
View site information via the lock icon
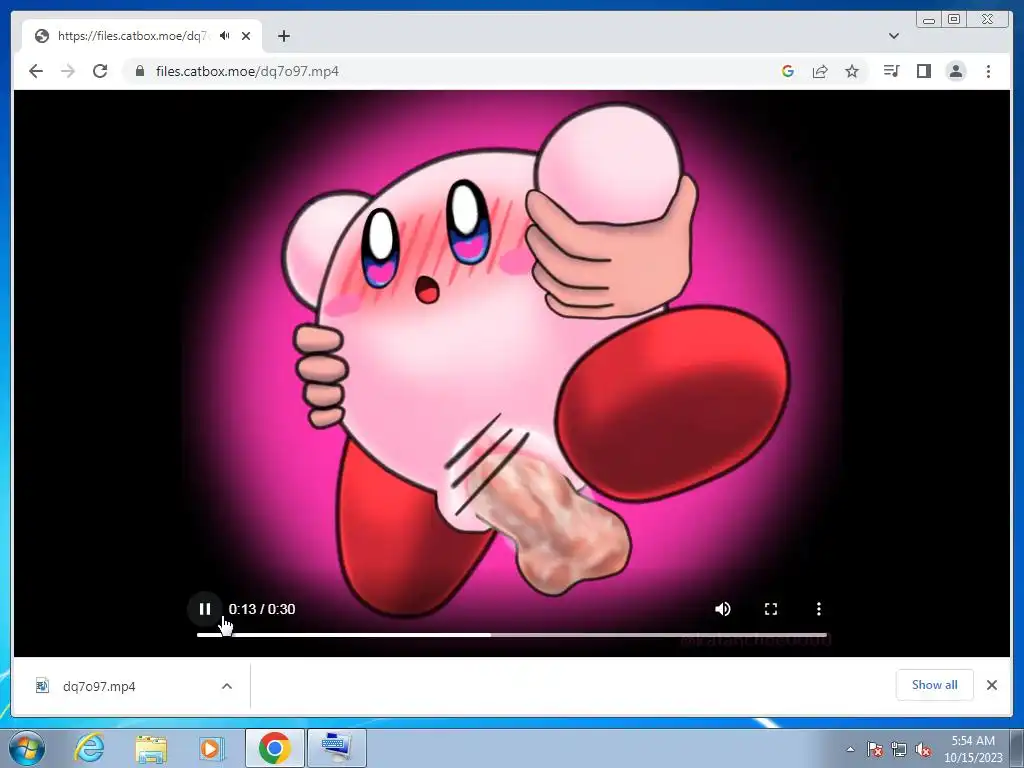(140, 71)
